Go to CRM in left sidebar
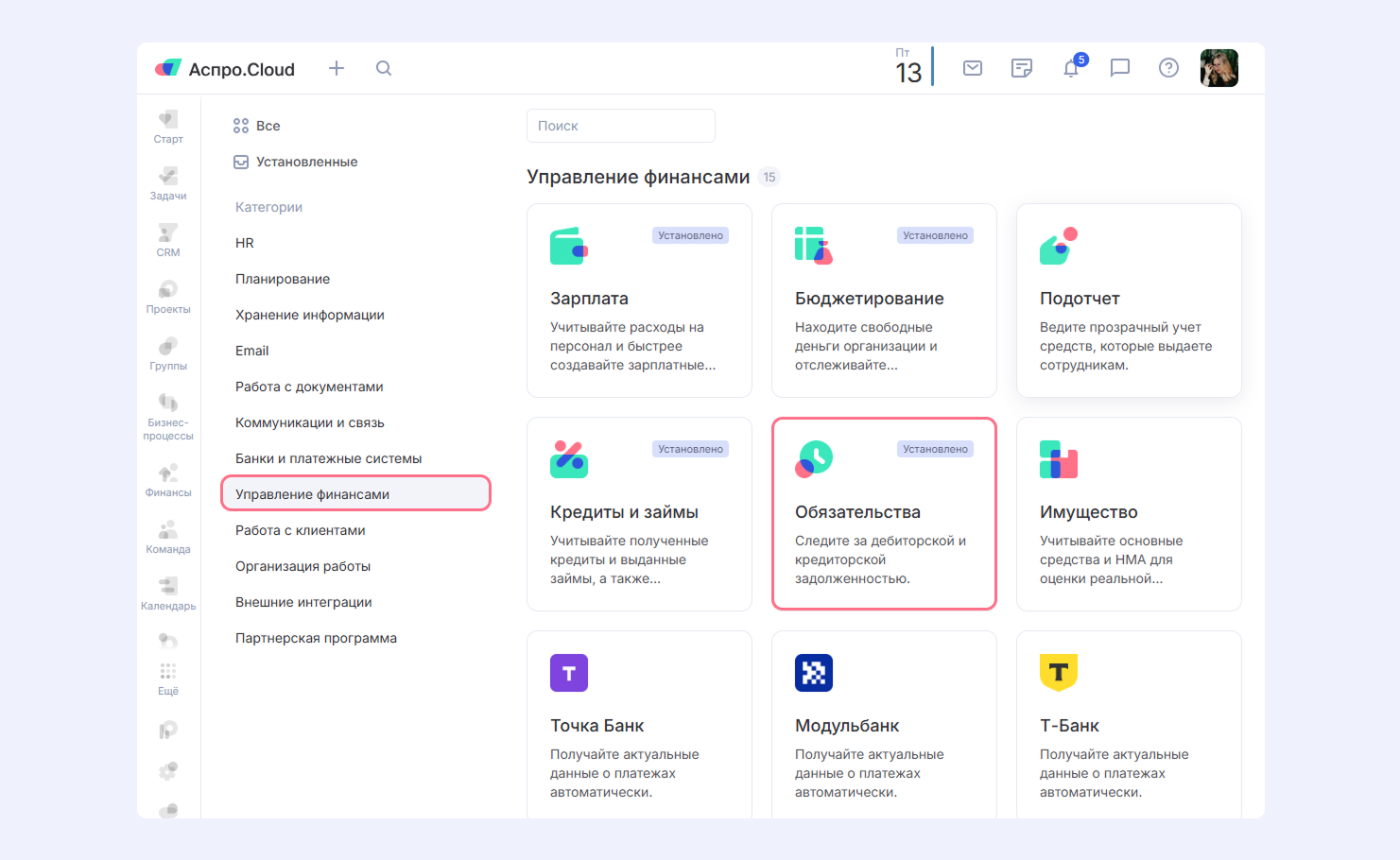 click(x=168, y=240)
